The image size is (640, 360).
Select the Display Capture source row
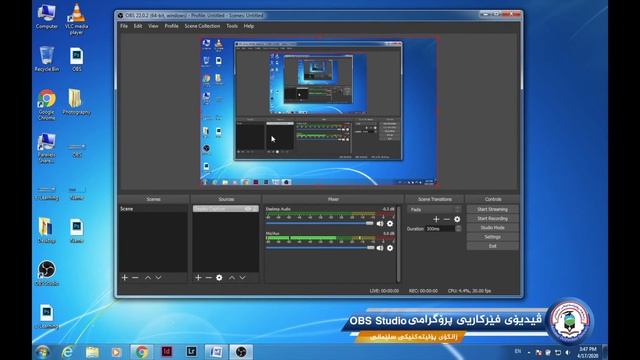pyautogui.click(x=226, y=209)
